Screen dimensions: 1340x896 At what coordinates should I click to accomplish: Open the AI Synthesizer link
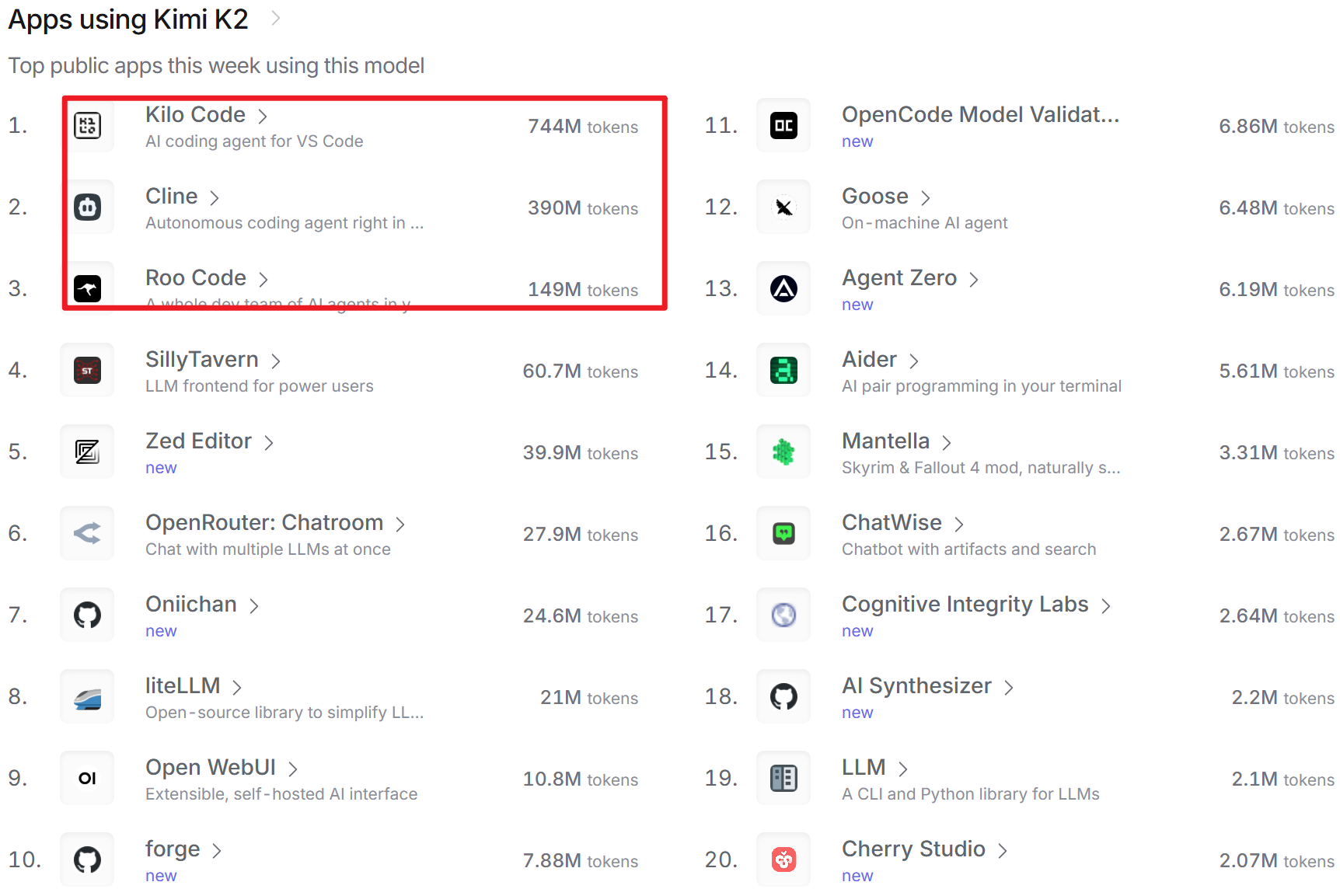pyautogui.click(x=917, y=685)
